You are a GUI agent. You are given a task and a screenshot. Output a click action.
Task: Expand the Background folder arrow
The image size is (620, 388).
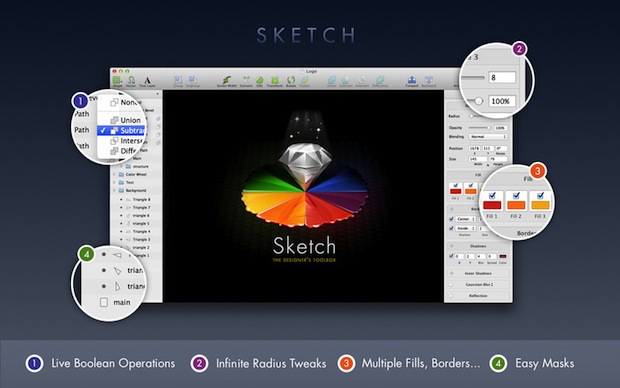point(115,191)
